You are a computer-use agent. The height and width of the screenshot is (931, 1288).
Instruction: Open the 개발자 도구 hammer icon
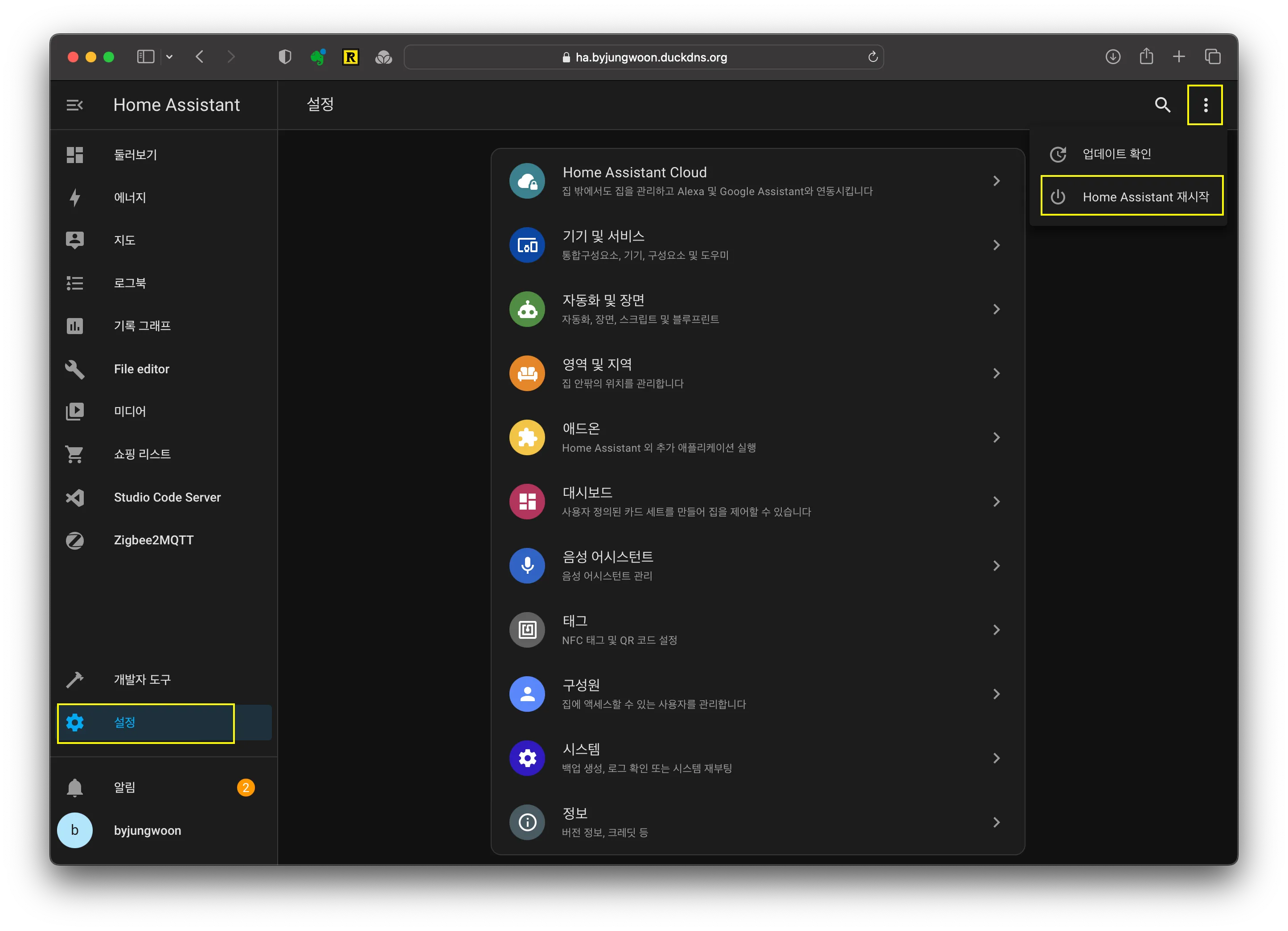pos(74,679)
